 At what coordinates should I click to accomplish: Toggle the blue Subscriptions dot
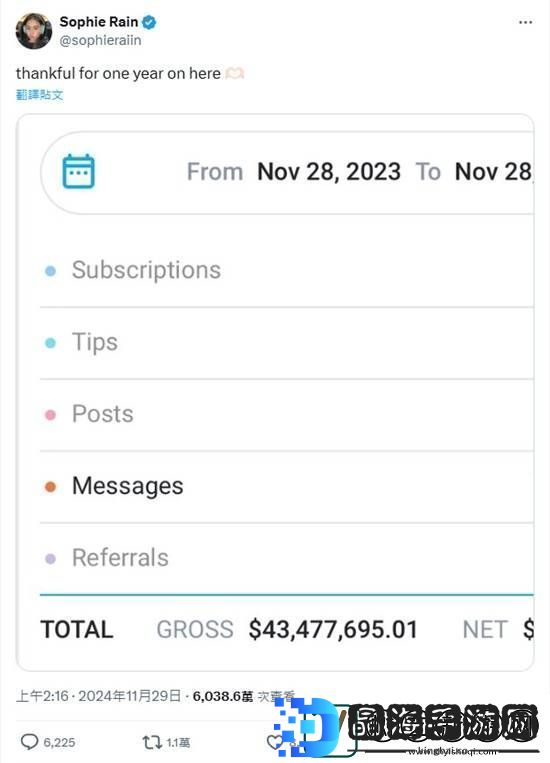click(x=50, y=271)
